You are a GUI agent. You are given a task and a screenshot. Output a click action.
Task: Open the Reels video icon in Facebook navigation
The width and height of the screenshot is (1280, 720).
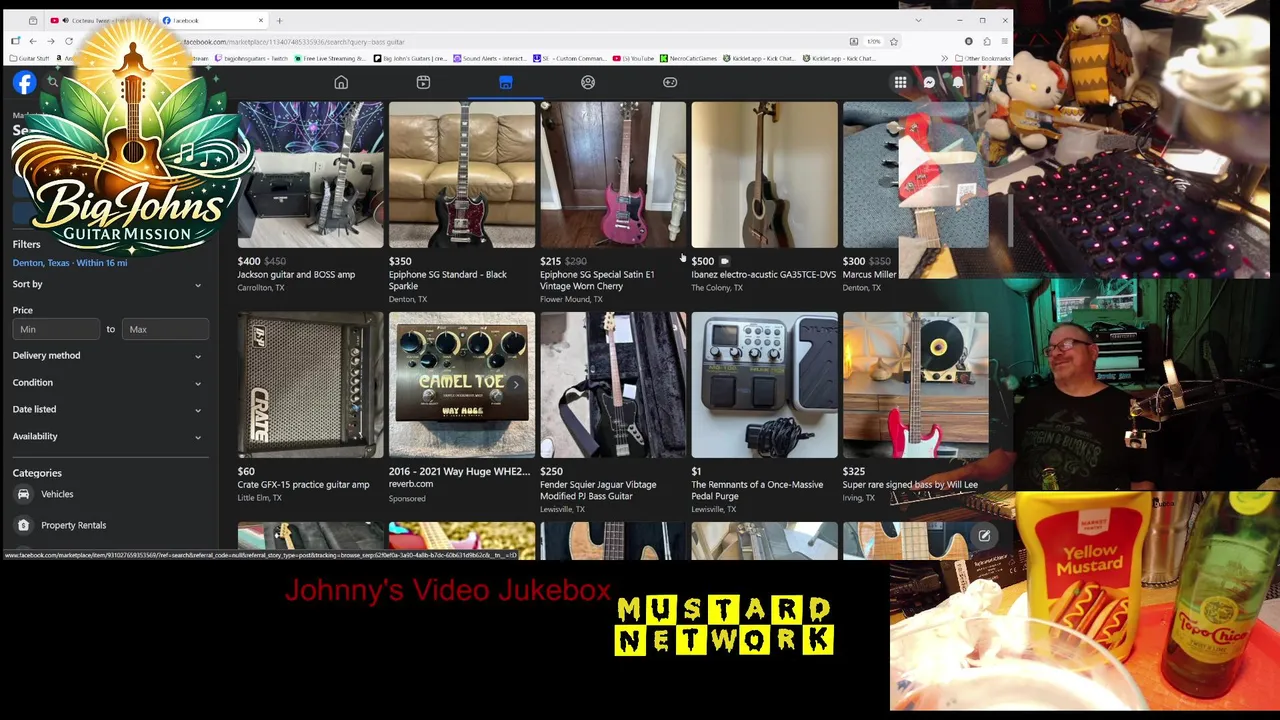click(423, 82)
